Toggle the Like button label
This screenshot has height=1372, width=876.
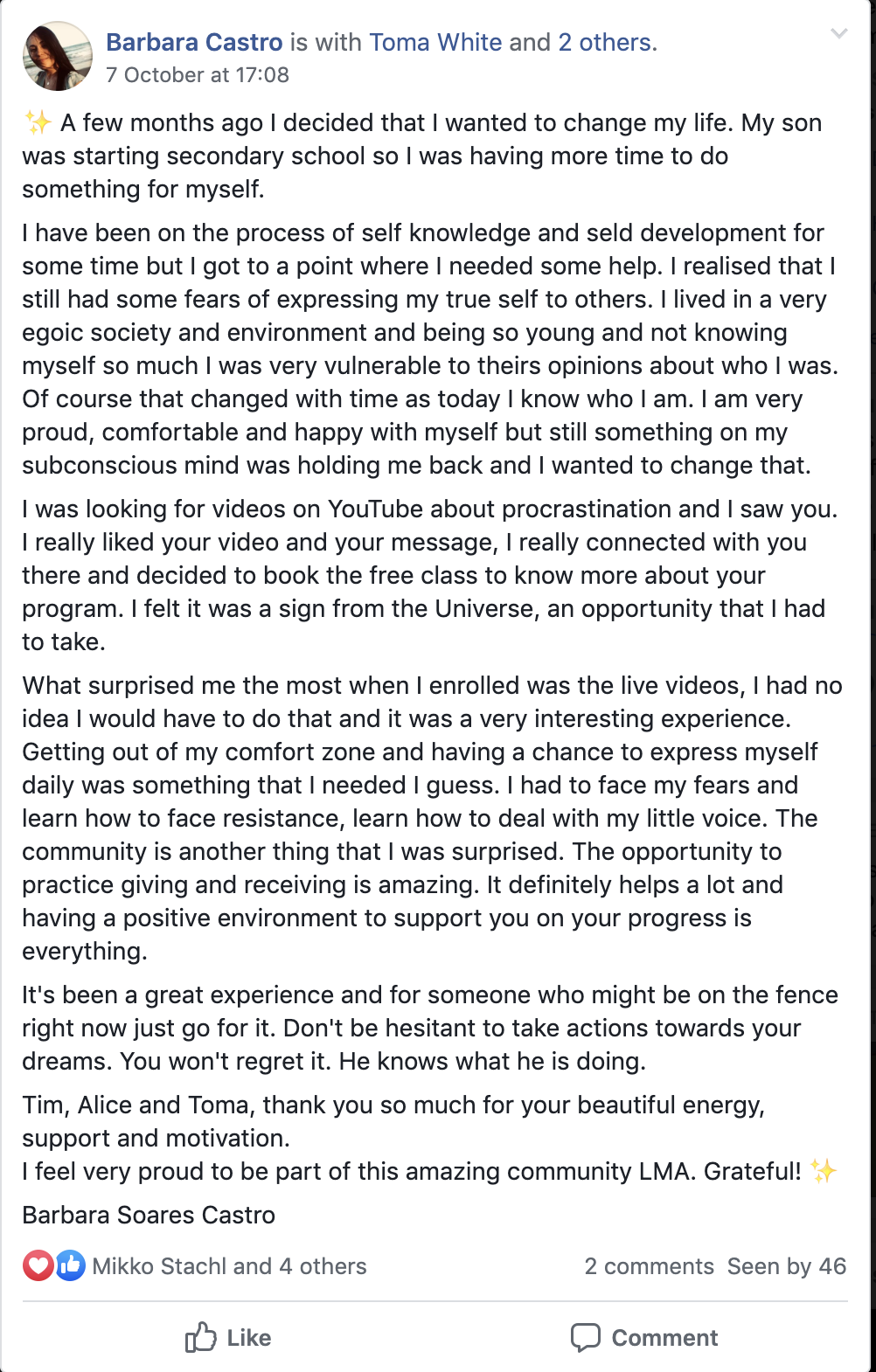pos(249,1338)
